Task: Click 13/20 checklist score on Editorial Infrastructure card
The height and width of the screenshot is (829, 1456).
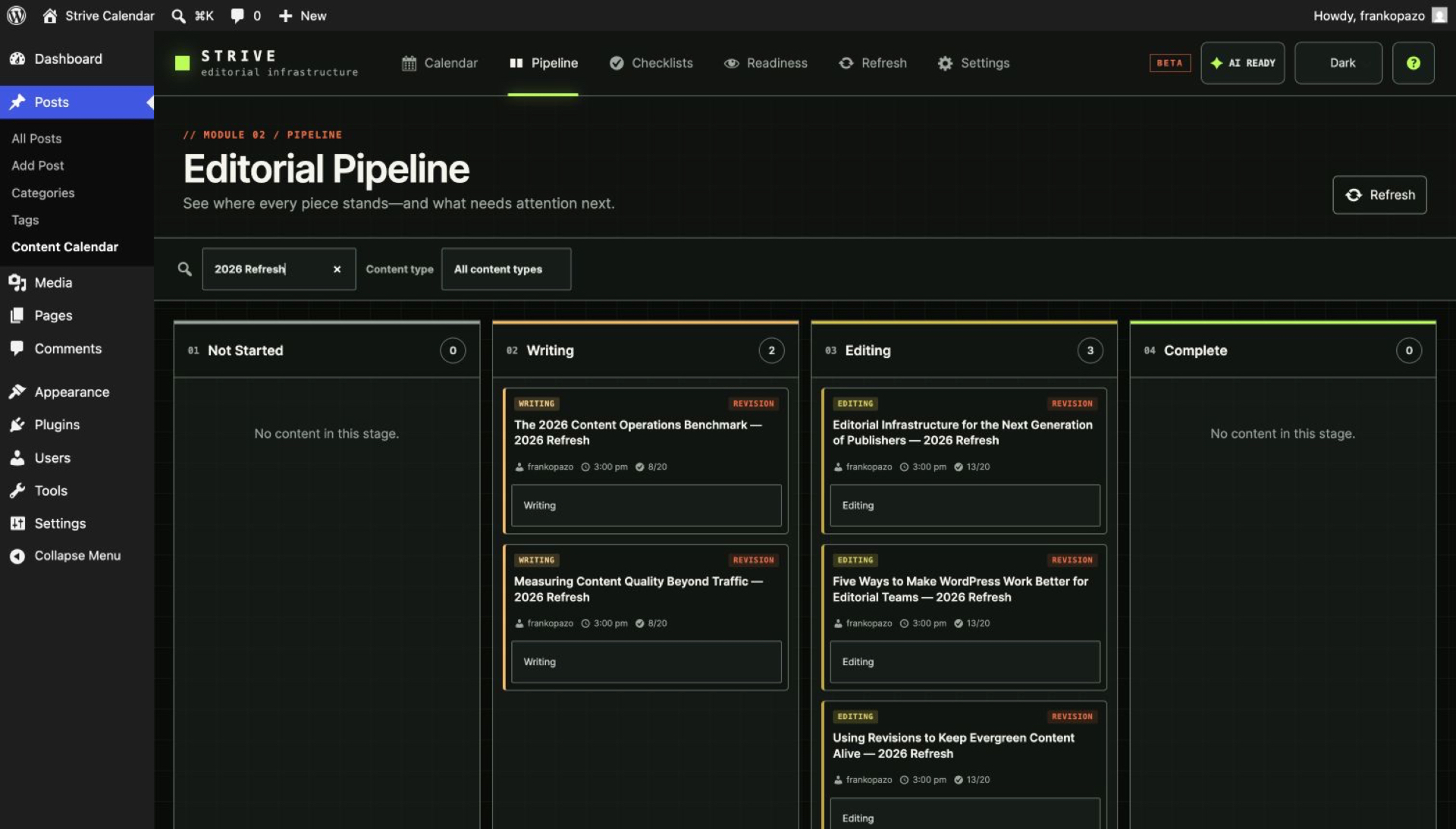Action: click(971, 466)
